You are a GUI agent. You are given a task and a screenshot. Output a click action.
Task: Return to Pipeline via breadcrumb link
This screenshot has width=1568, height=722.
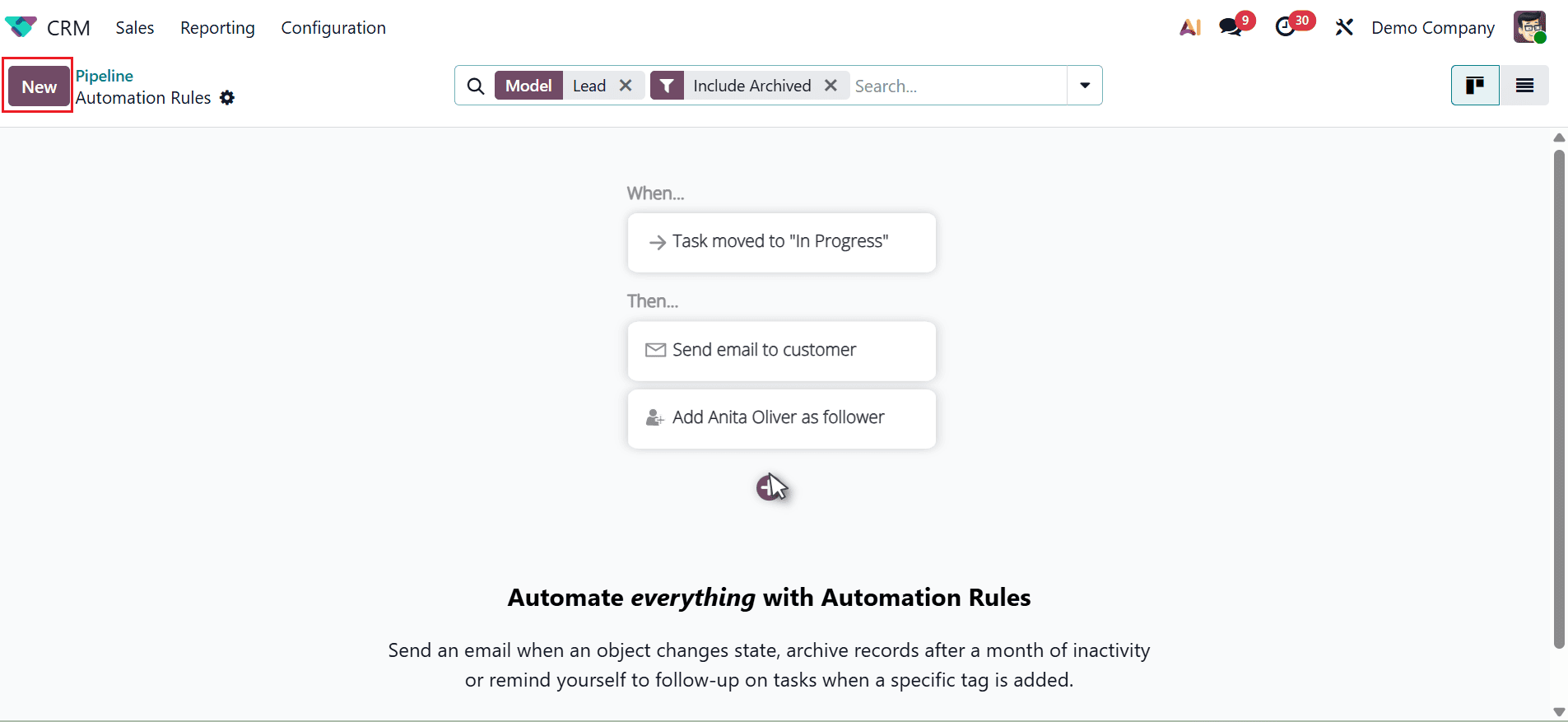tap(104, 75)
